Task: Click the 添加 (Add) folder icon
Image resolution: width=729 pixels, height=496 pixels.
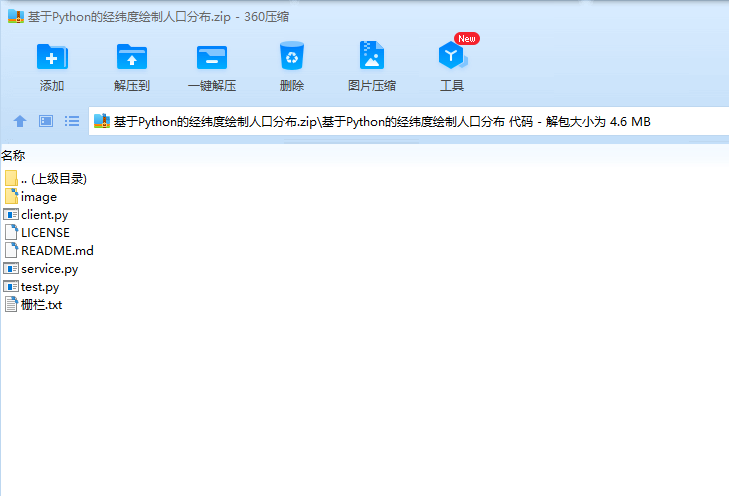Action: [x=52, y=57]
